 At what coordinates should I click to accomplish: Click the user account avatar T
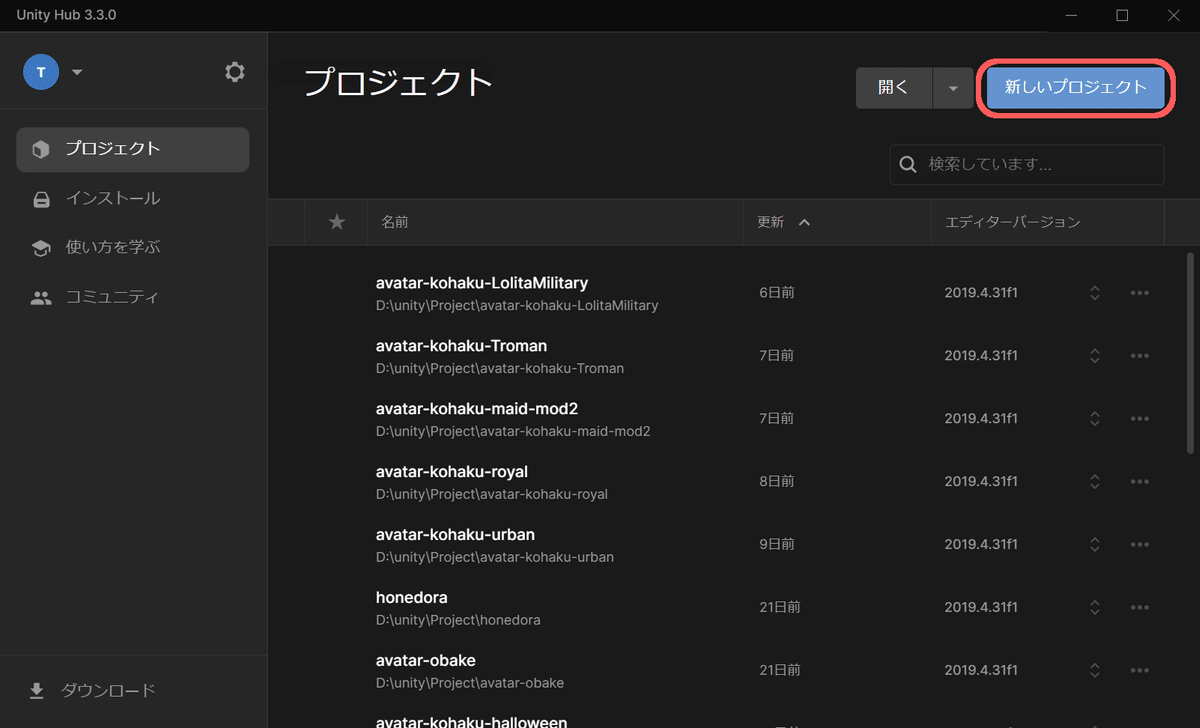41,72
